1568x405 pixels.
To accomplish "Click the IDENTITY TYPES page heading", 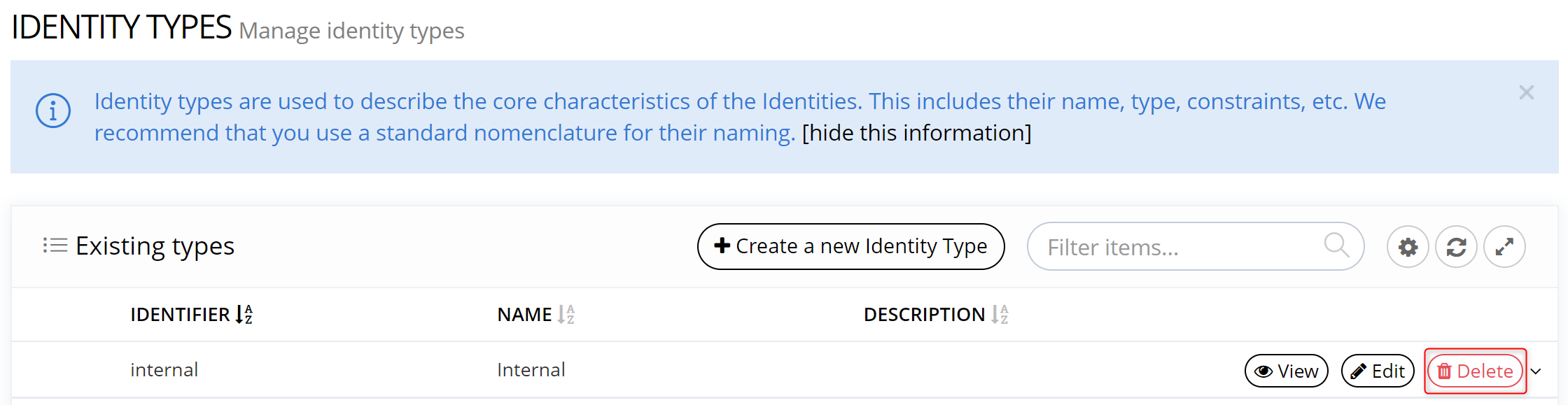I will pyautogui.click(x=121, y=28).
